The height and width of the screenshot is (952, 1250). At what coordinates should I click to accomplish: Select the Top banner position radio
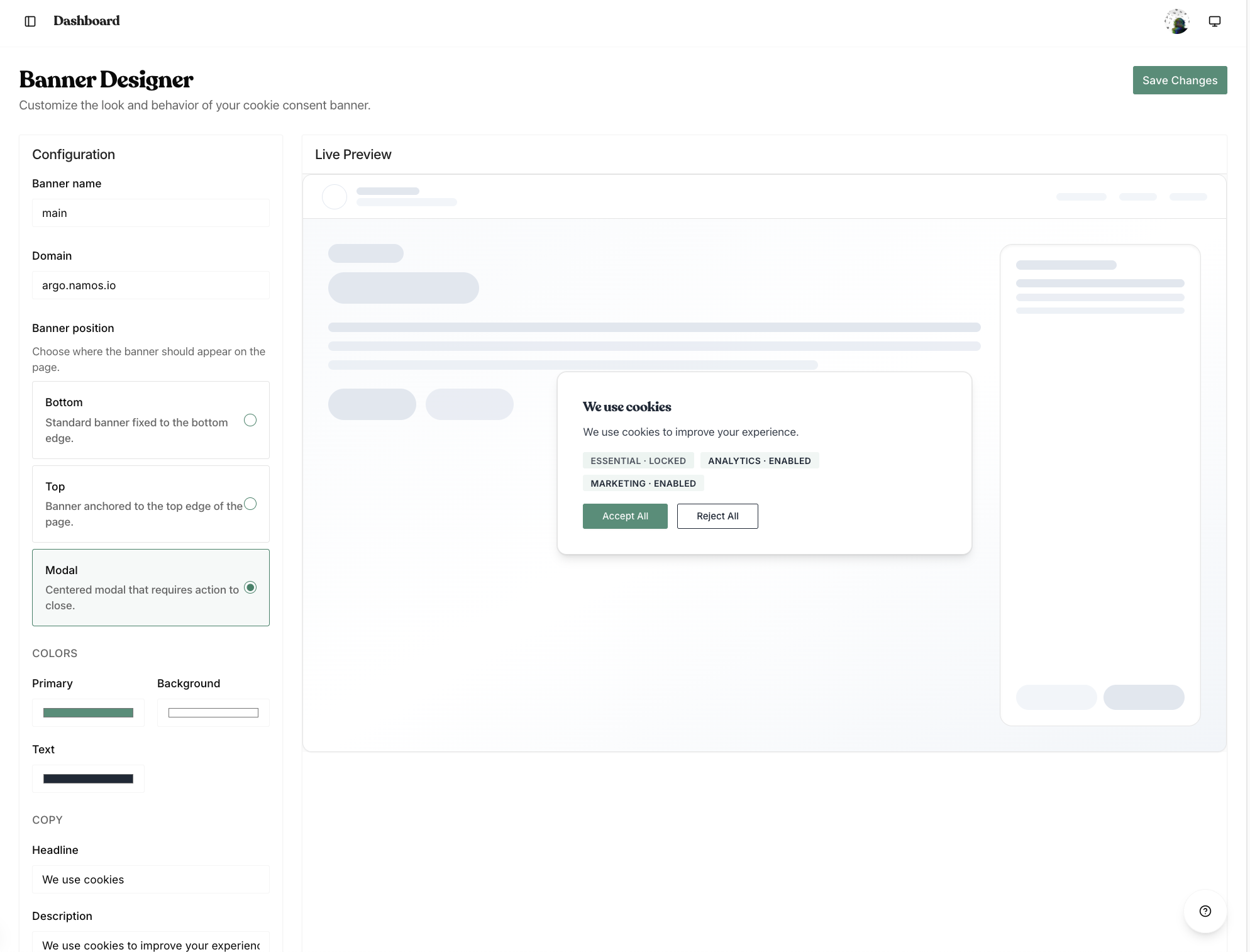[x=250, y=504]
